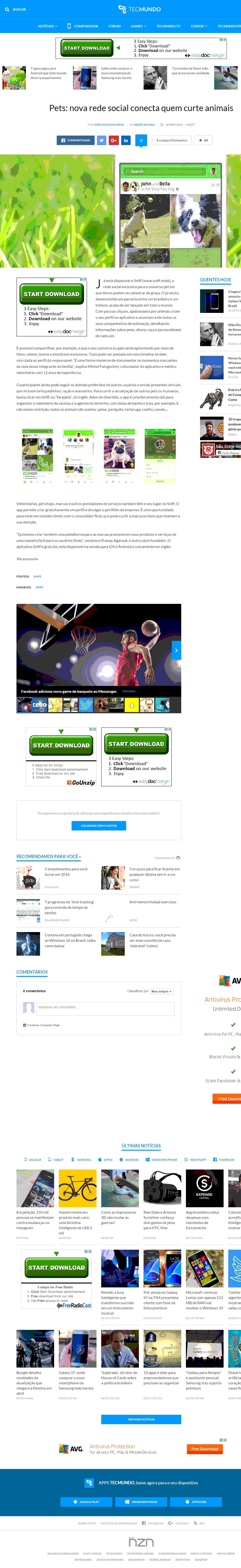
Task: Download the app from AppStore
Action: 196,1502
